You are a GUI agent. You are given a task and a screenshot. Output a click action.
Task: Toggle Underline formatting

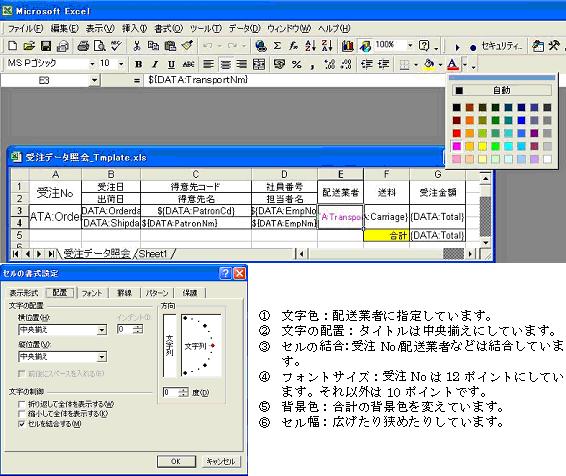(171, 65)
